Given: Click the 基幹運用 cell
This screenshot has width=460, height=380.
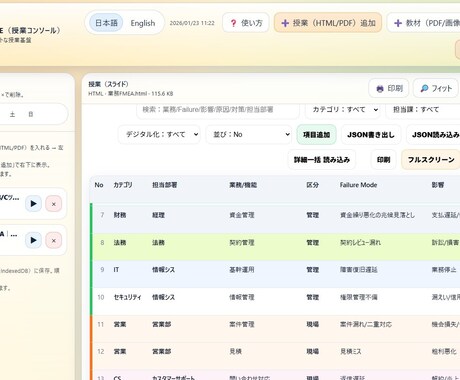Looking at the screenshot, I should [242, 270].
